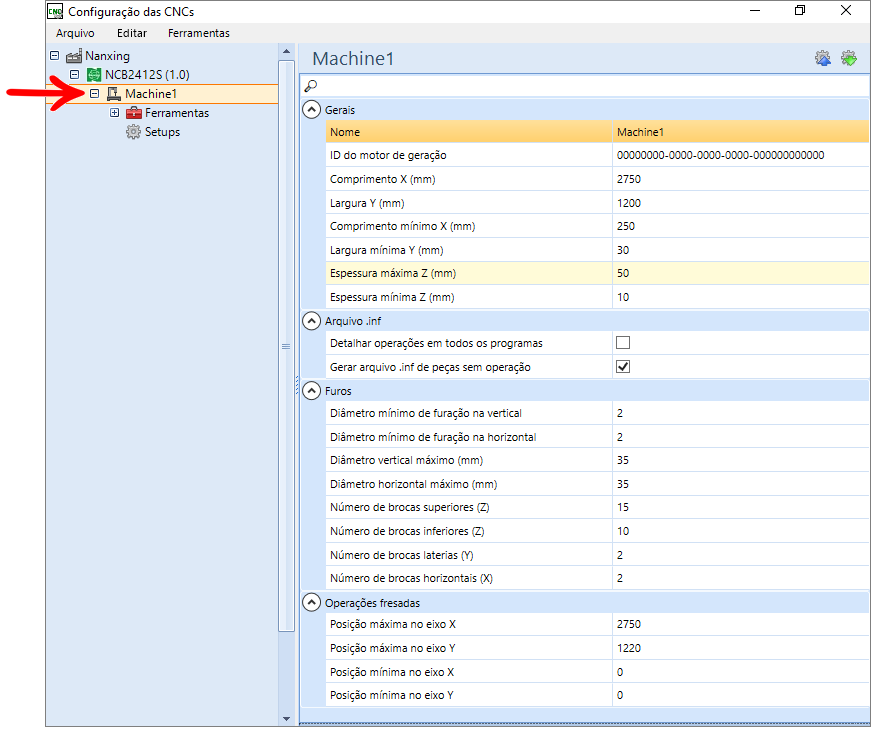Select NCB2412S (1.0) tree label
873x732 pixels.
click(147, 75)
